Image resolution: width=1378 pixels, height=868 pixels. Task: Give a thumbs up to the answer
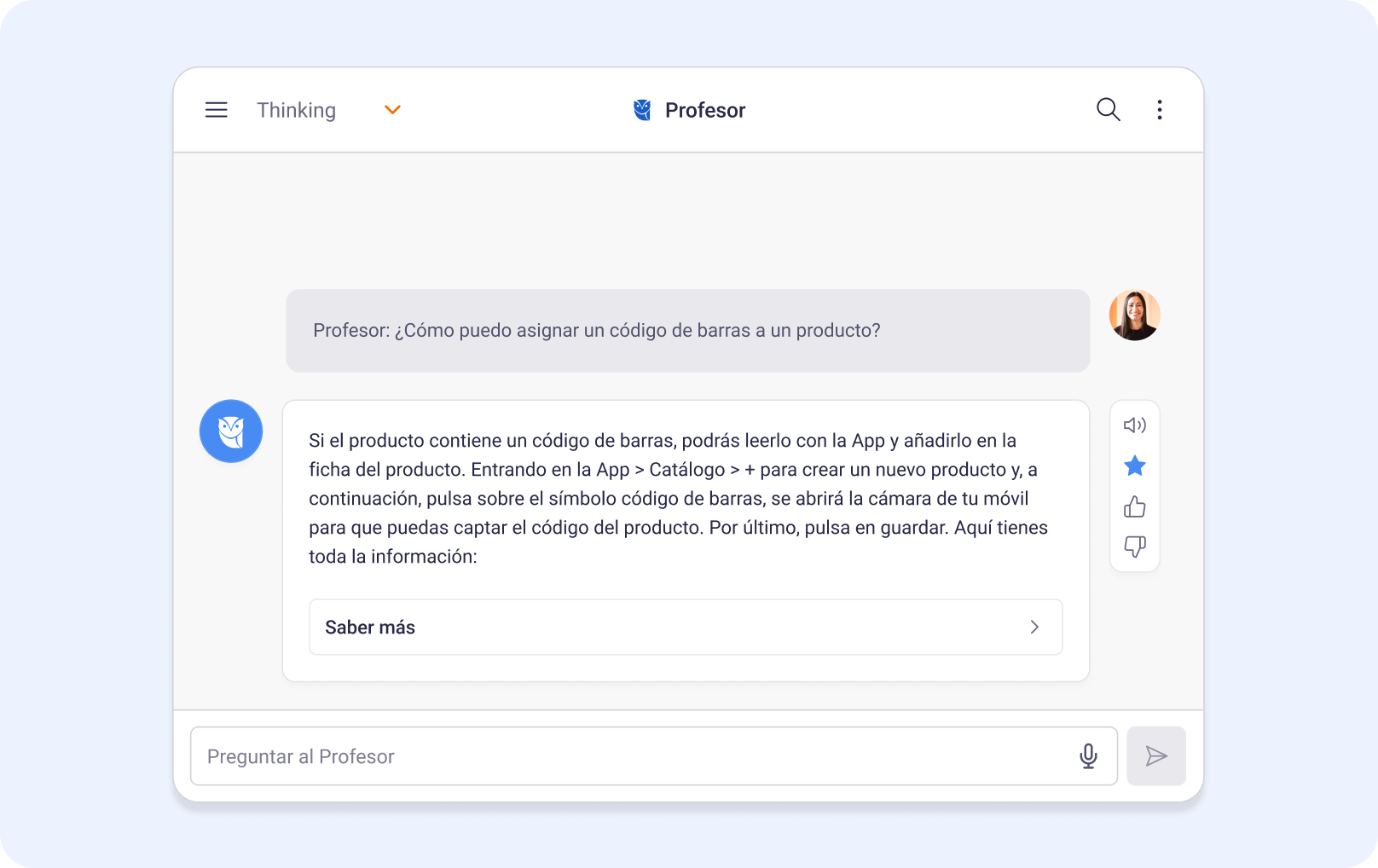coord(1134,506)
